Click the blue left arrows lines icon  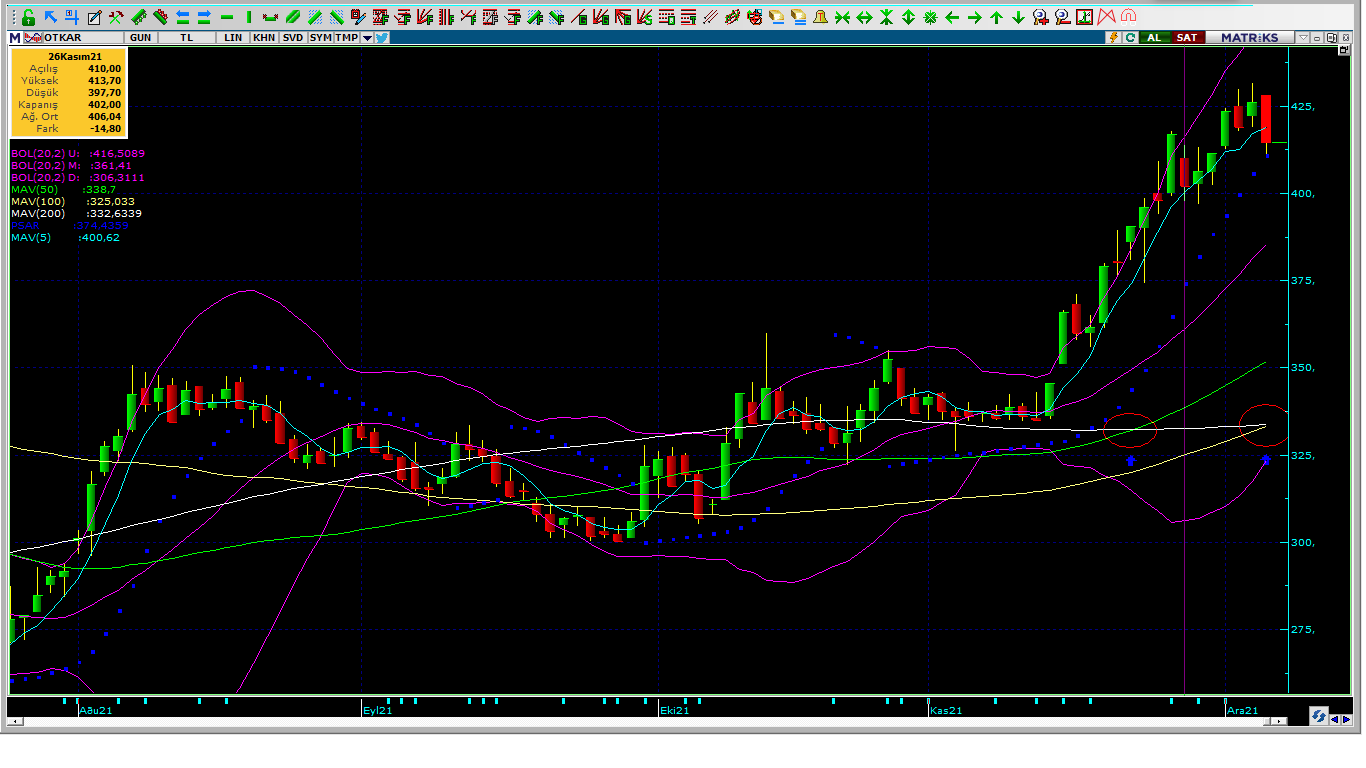(x=183, y=17)
